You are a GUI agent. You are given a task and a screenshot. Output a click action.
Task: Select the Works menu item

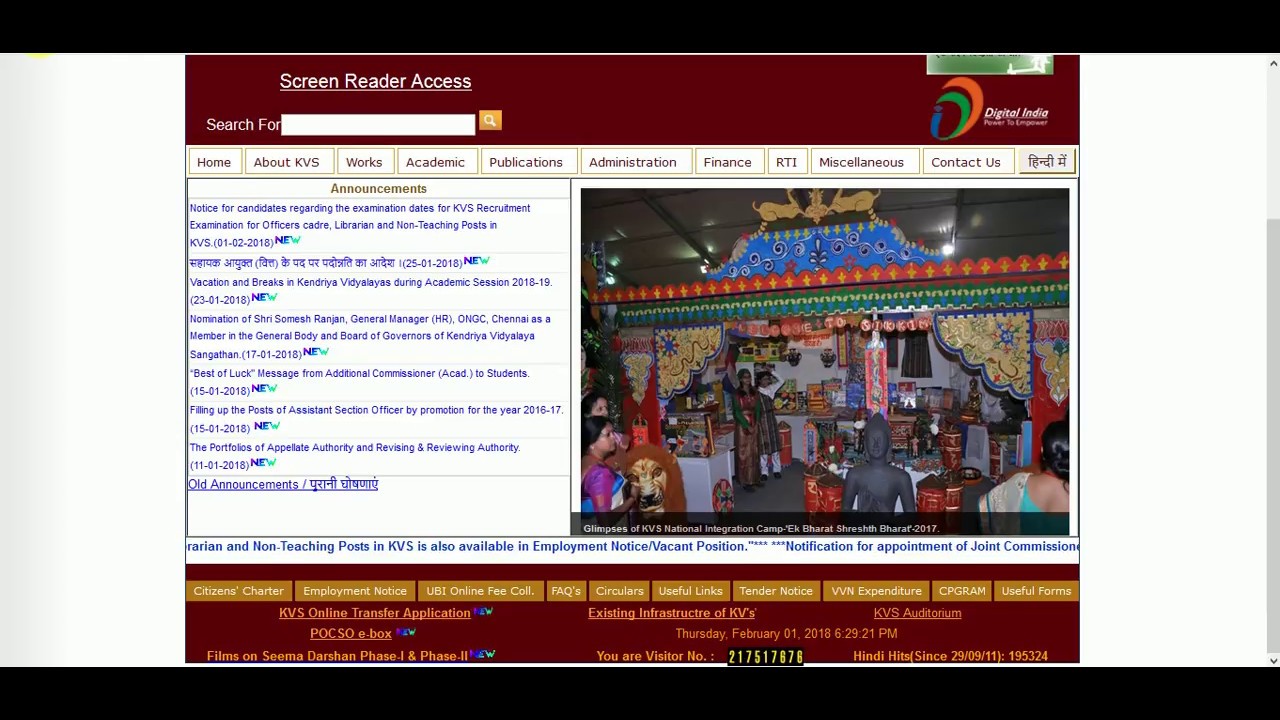(364, 162)
